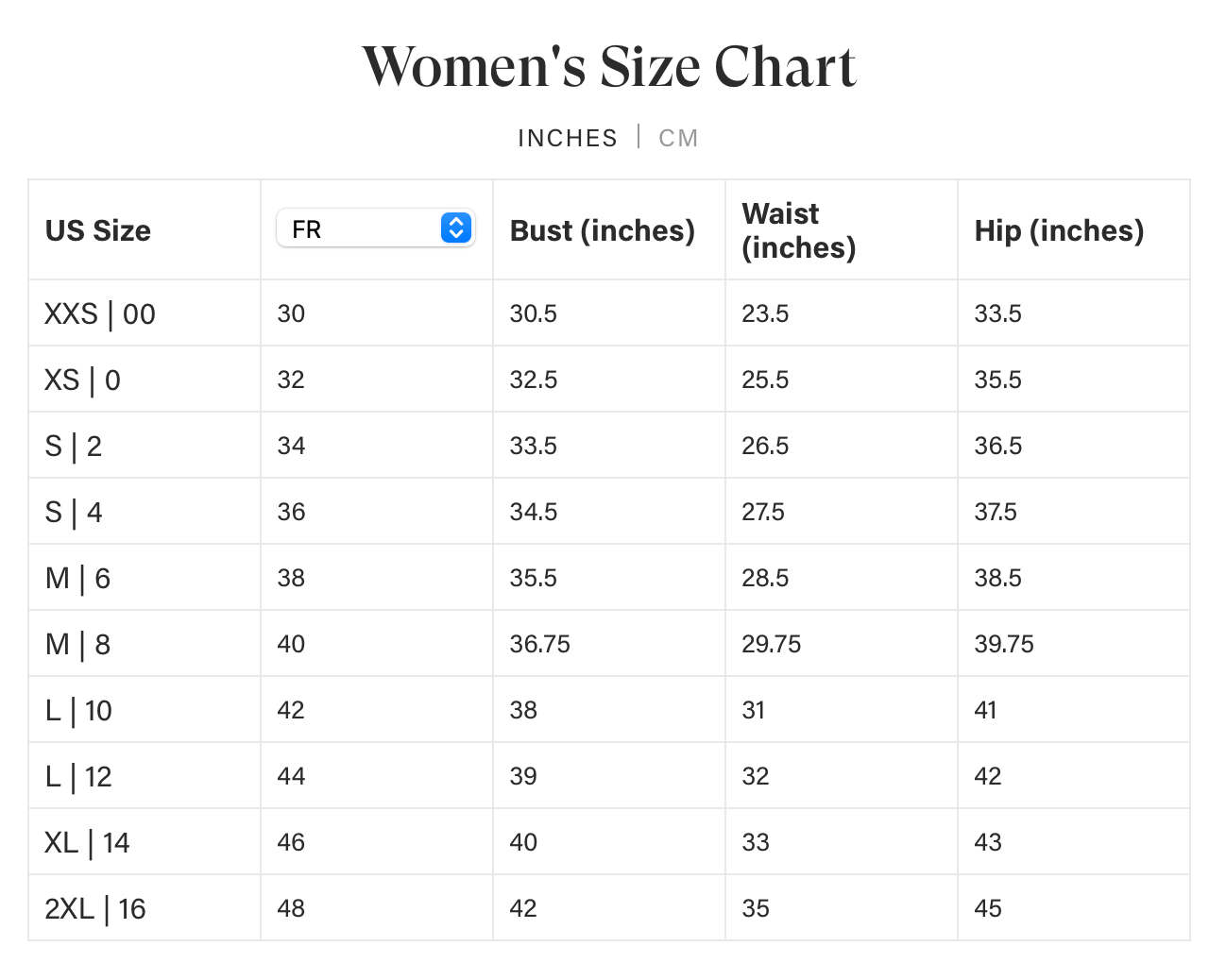The height and width of the screenshot is (980, 1226).
Task: Click the blue up-down arrows icon
Action: click(x=456, y=228)
